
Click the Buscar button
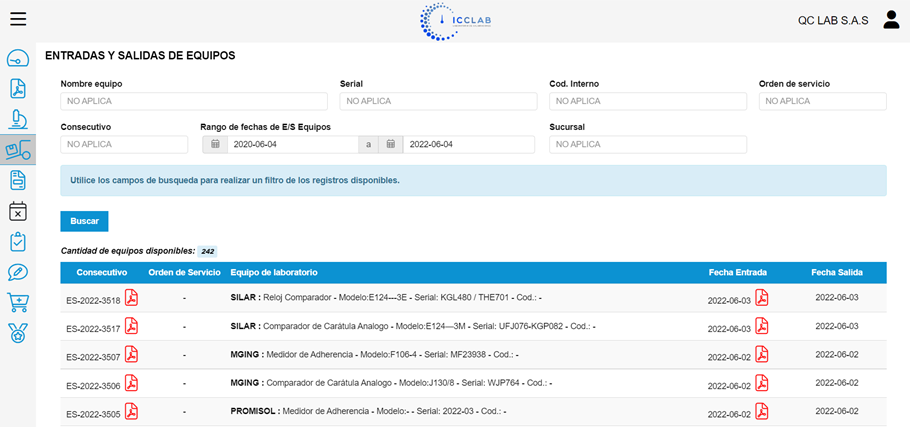[x=84, y=221]
